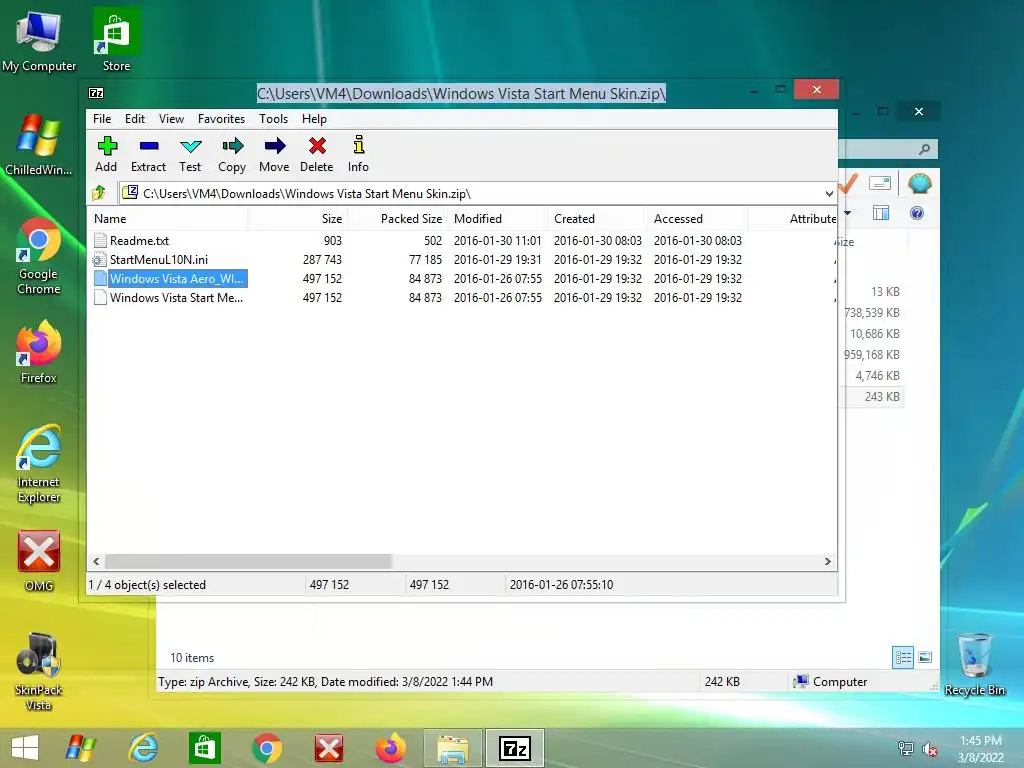Open Chrome from the taskbar

(266, 748)
